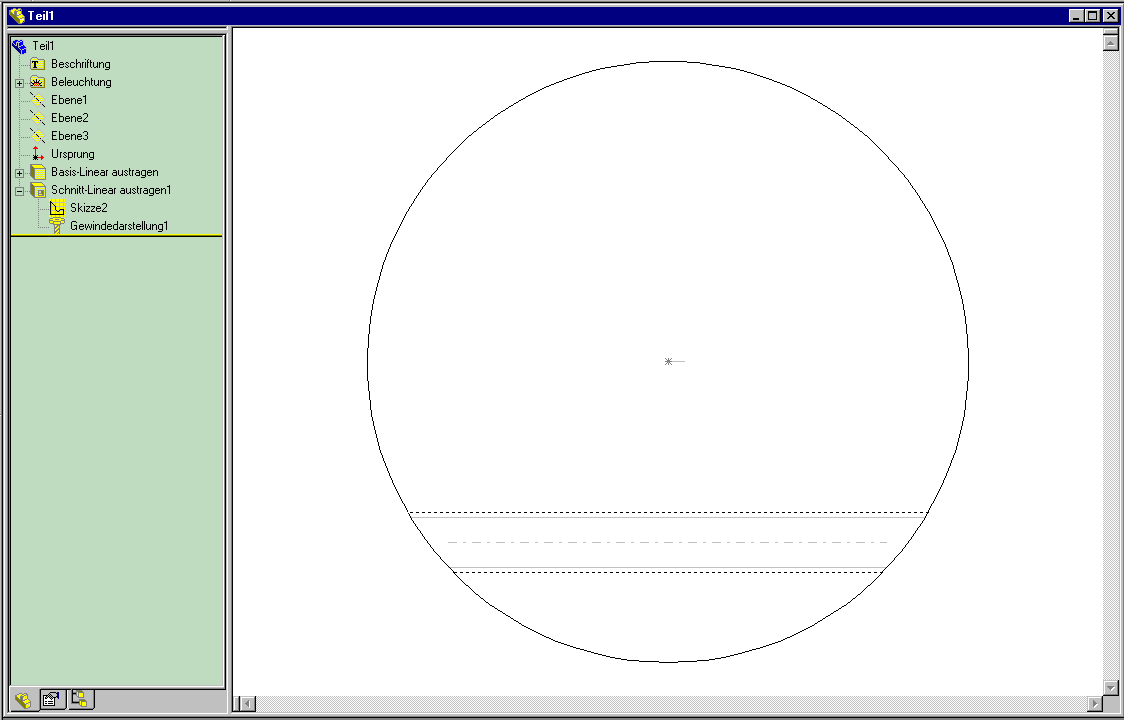This screenshot has height=720, width=1124.
Task: Select Teil1 root item label
Action: pos(43,46)
